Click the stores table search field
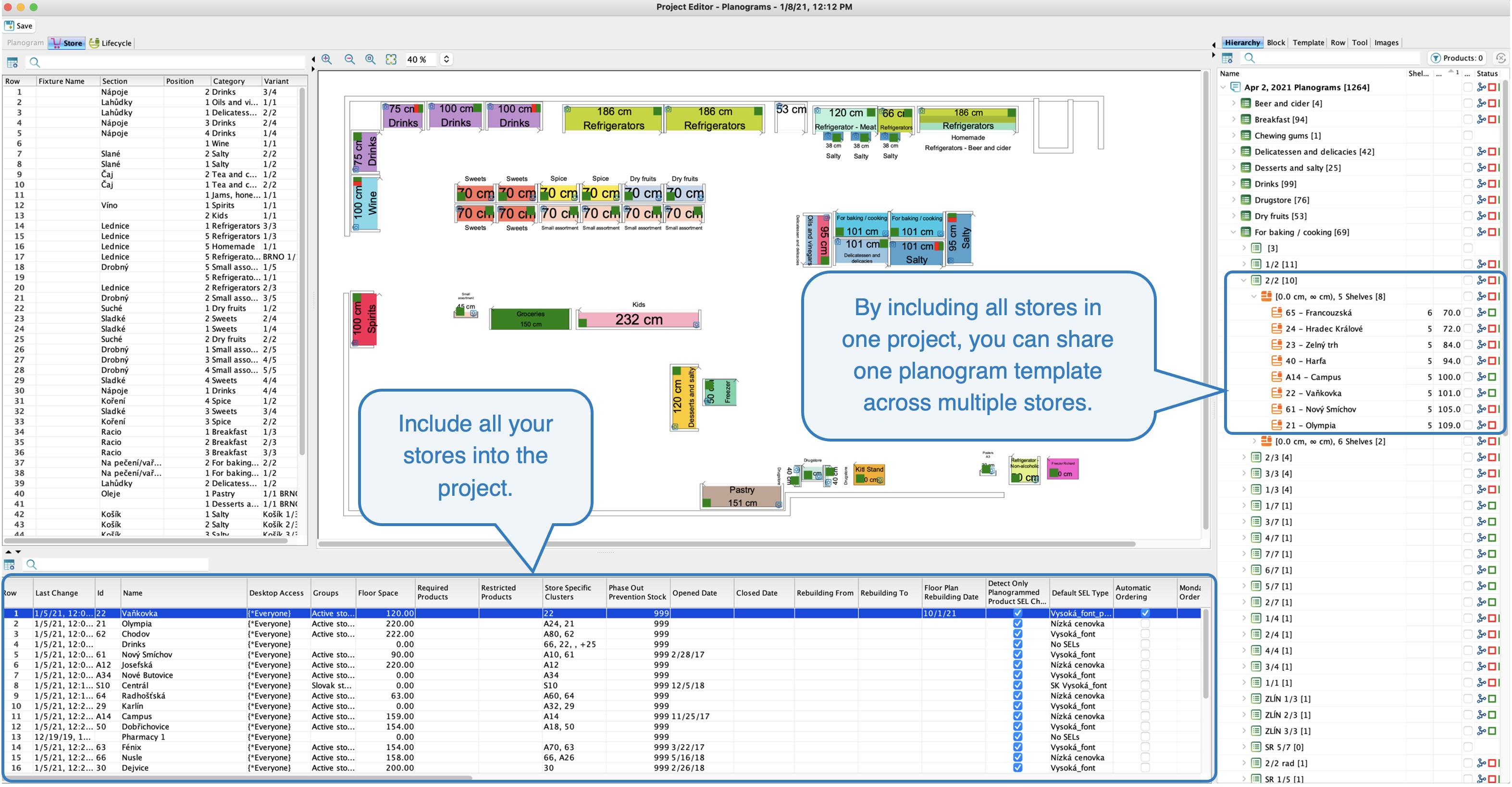Image resolution: width=1512 pixels, height=787 pixels. pyautogui.click(x=116, y=565)
